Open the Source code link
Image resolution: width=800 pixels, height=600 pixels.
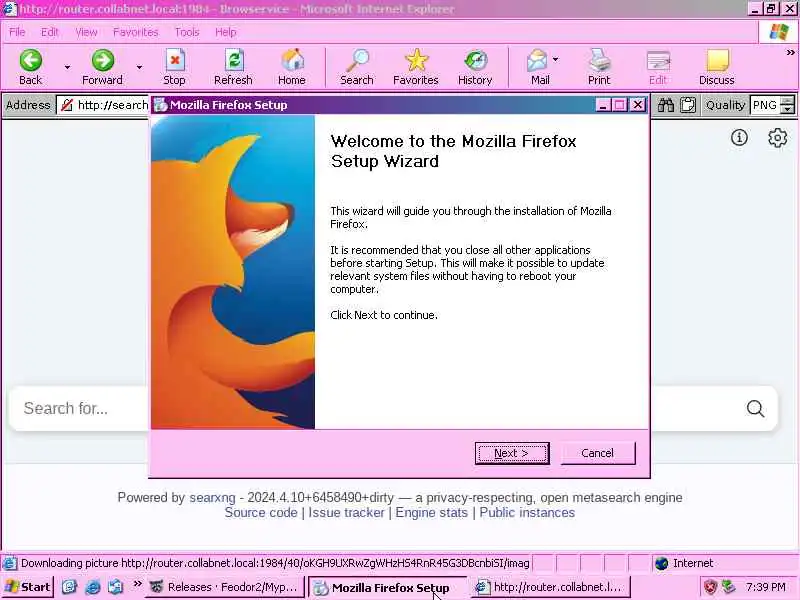coord(261,513)
